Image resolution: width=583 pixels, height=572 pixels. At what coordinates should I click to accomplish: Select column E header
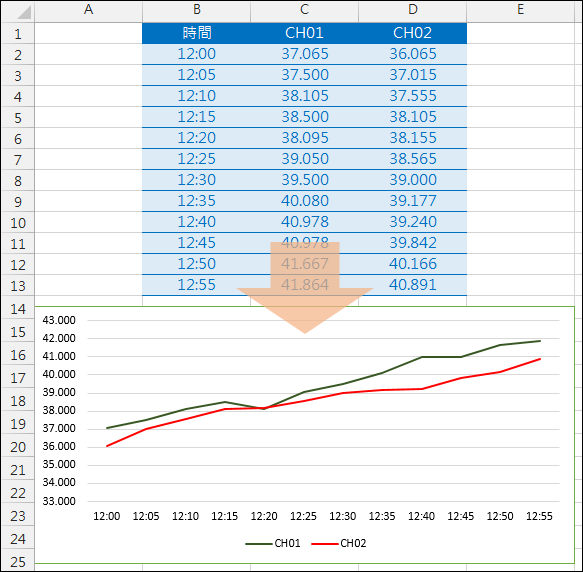pos(520,10)
